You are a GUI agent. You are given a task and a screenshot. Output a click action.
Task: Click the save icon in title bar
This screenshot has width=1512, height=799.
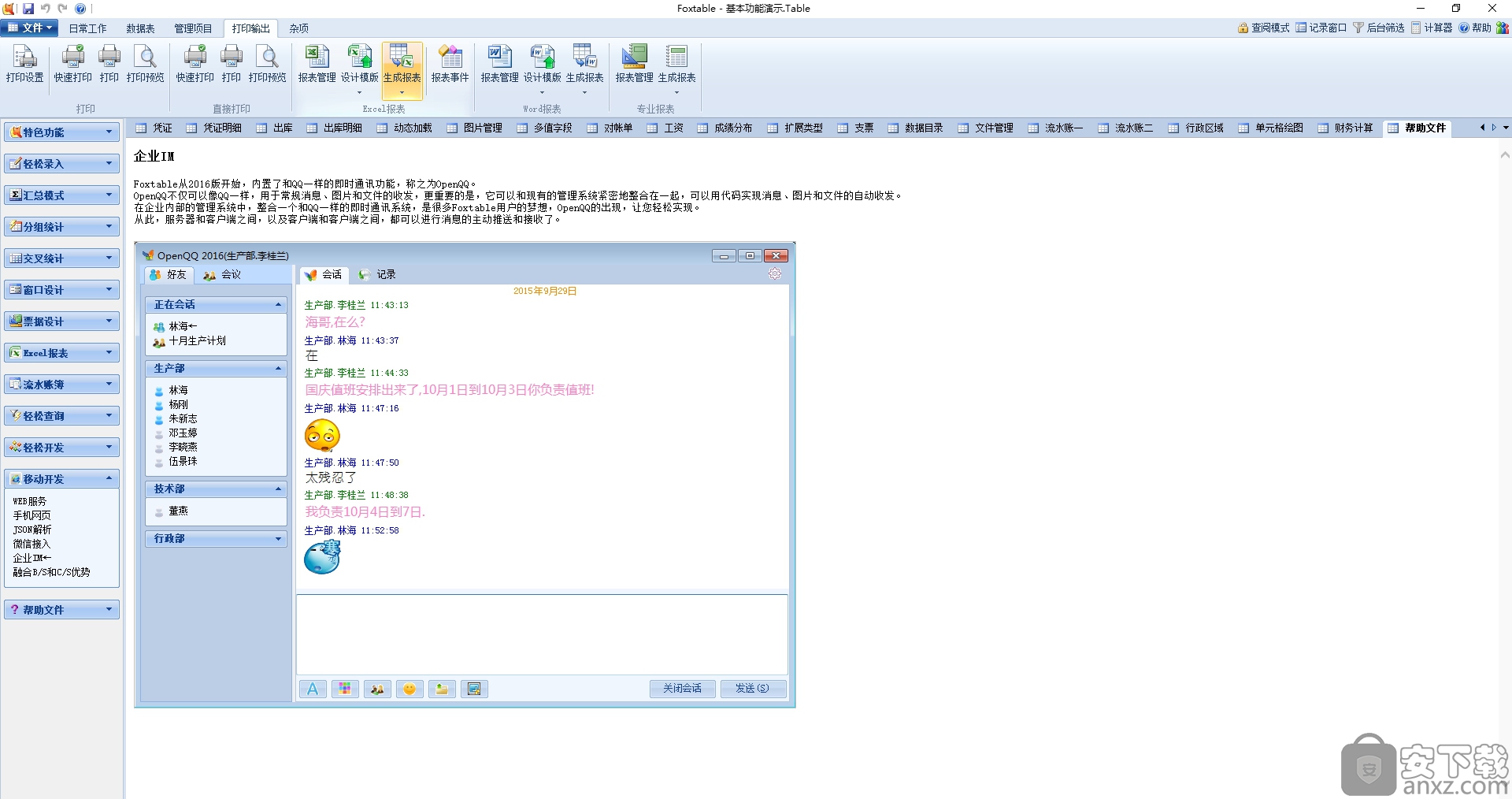click(x=28, y=9)
